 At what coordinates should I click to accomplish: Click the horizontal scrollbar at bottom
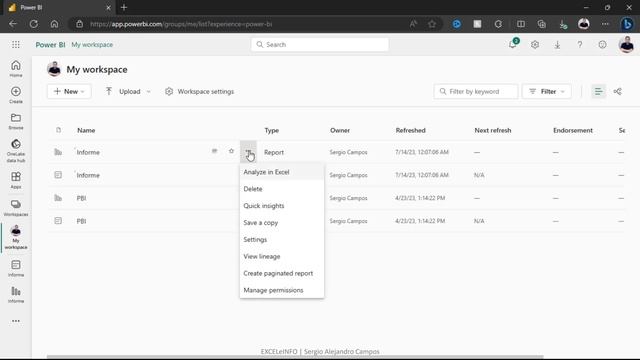295,357
